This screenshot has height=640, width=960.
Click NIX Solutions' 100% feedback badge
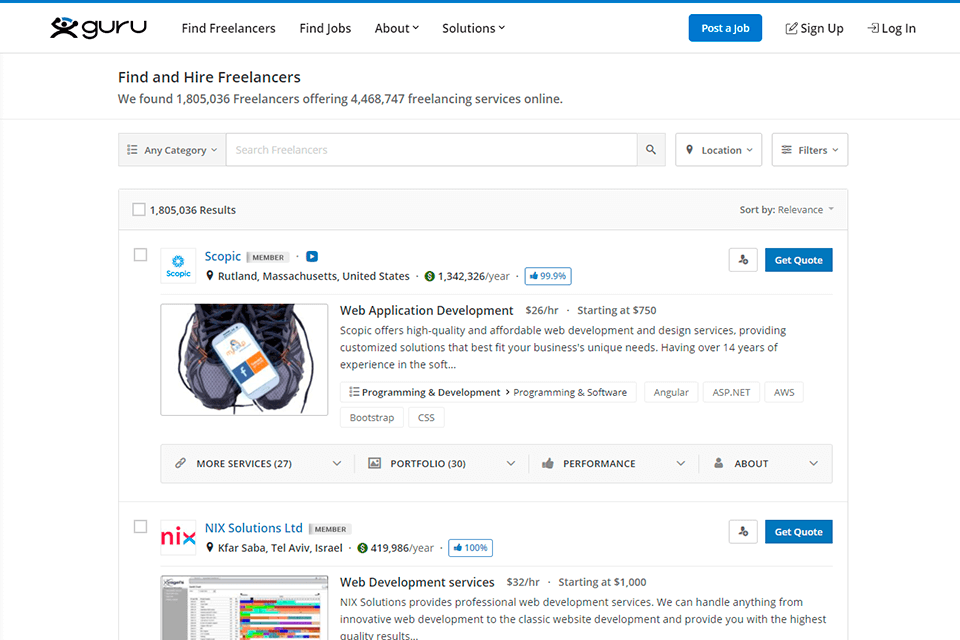[x=470, y=548]
